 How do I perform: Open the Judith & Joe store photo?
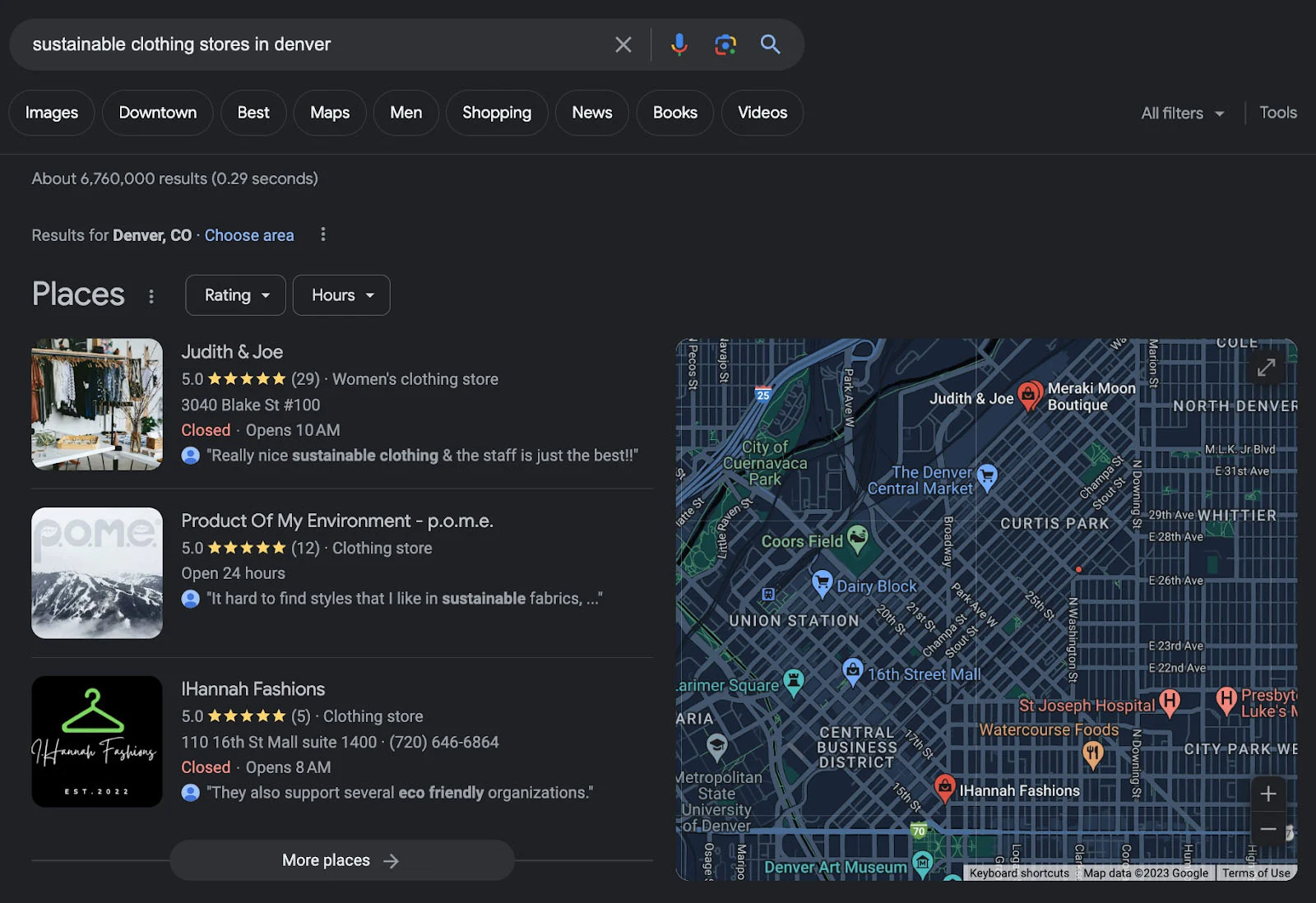pos(97,405)
